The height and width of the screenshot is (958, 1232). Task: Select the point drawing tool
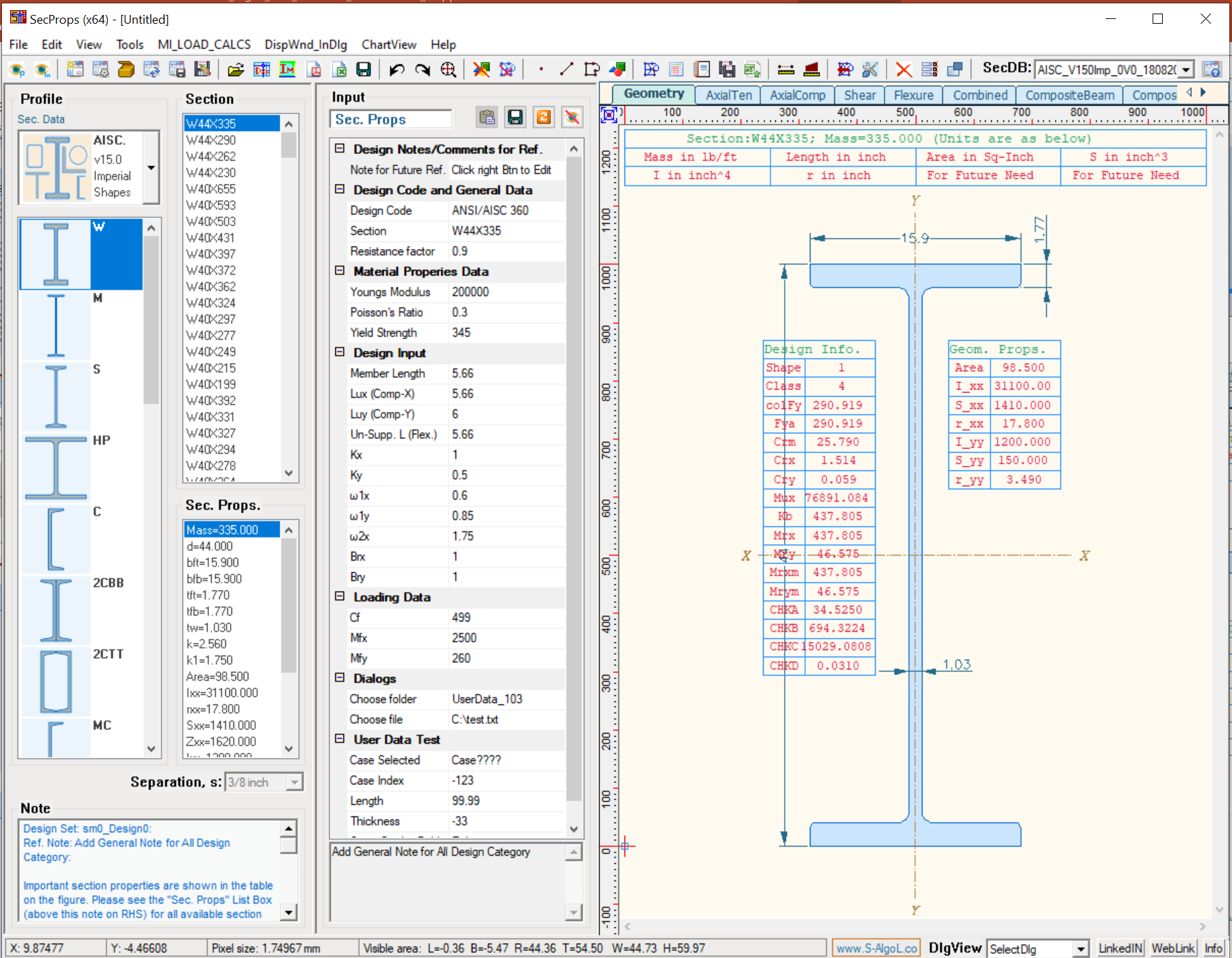[541, 69]
